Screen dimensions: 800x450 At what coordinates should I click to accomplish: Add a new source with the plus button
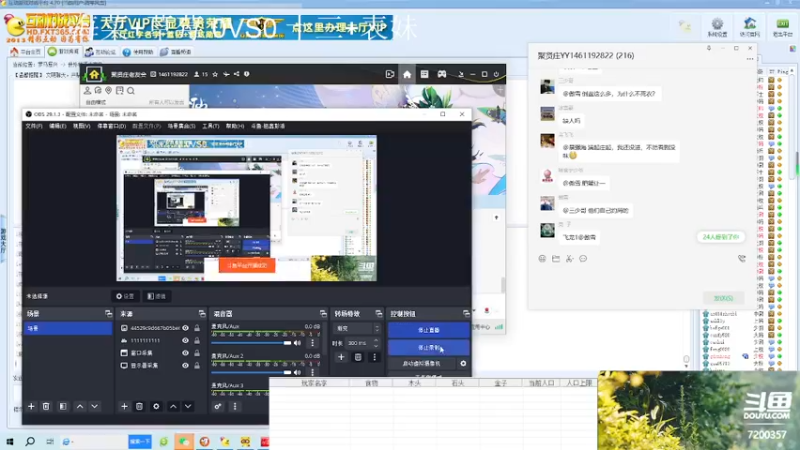point(124,407)
